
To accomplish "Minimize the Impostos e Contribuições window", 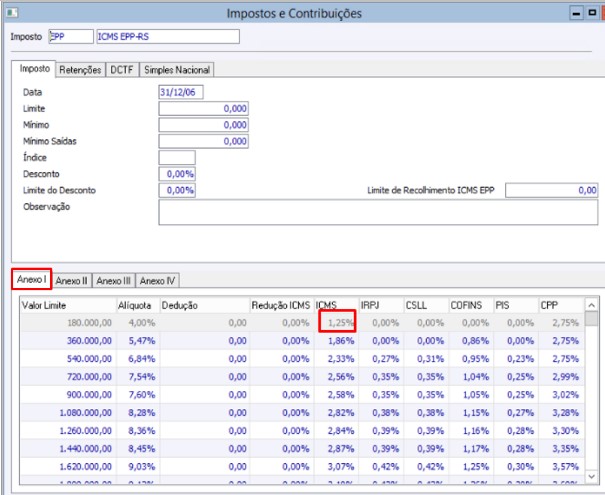I will [x=576, y=14].
